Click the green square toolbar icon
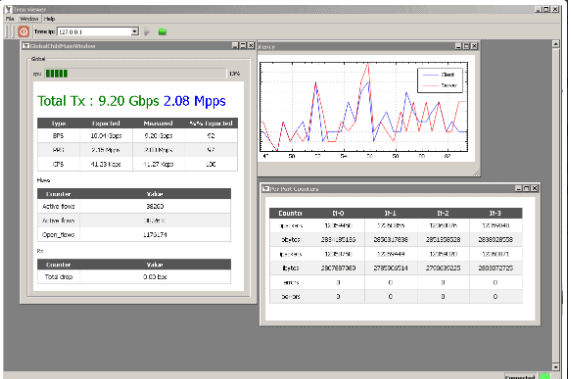The image size is (571, 379). [162, 32]
